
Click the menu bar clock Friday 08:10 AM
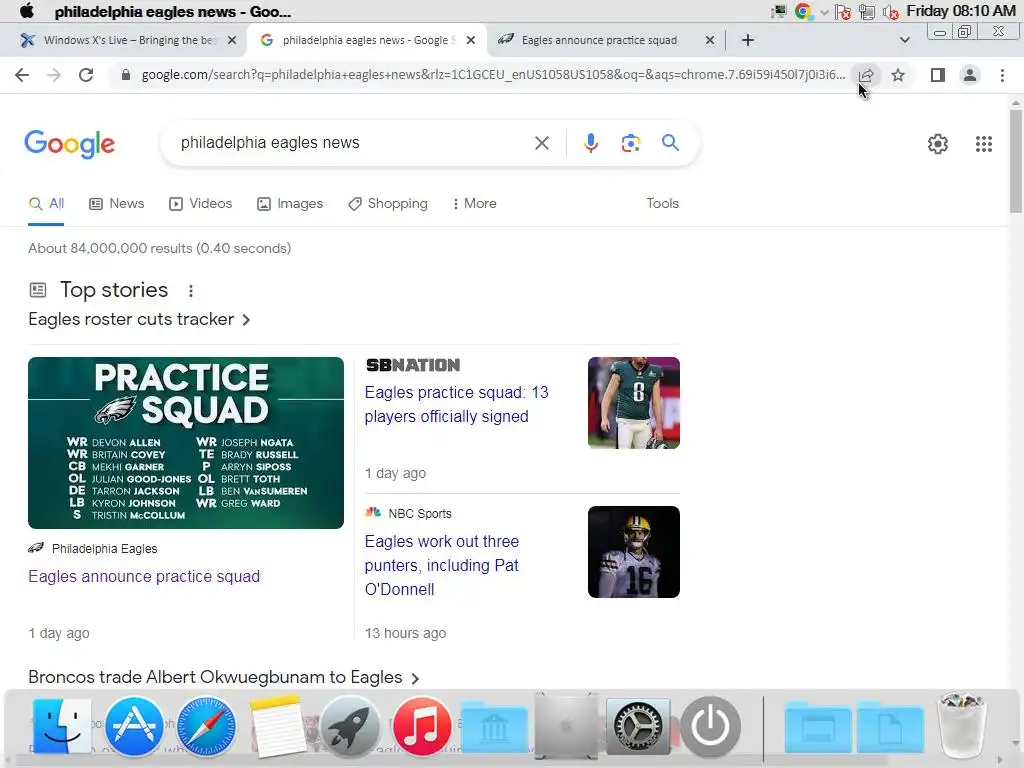point(961,11)
